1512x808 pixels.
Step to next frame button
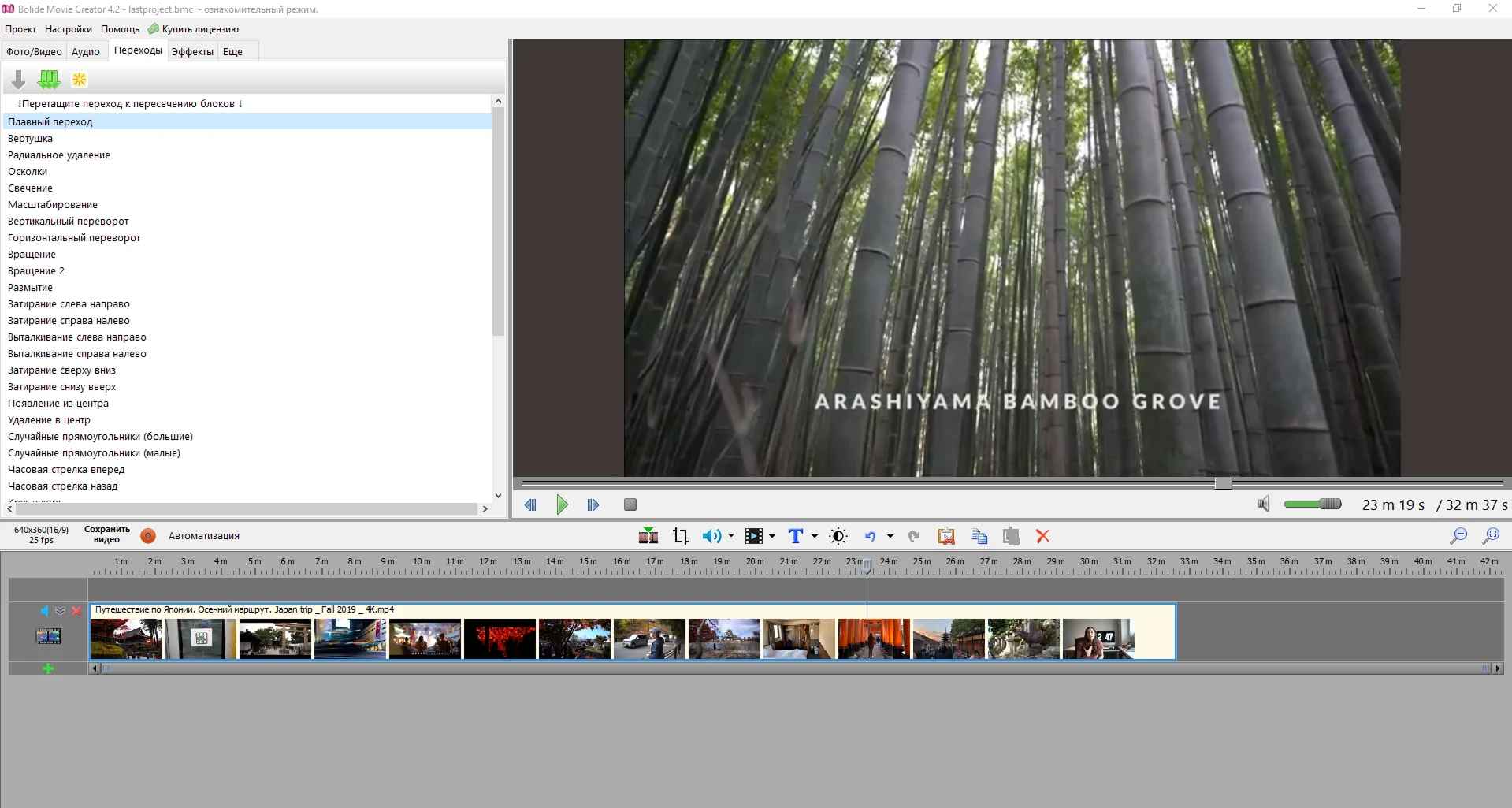(593, 505)
